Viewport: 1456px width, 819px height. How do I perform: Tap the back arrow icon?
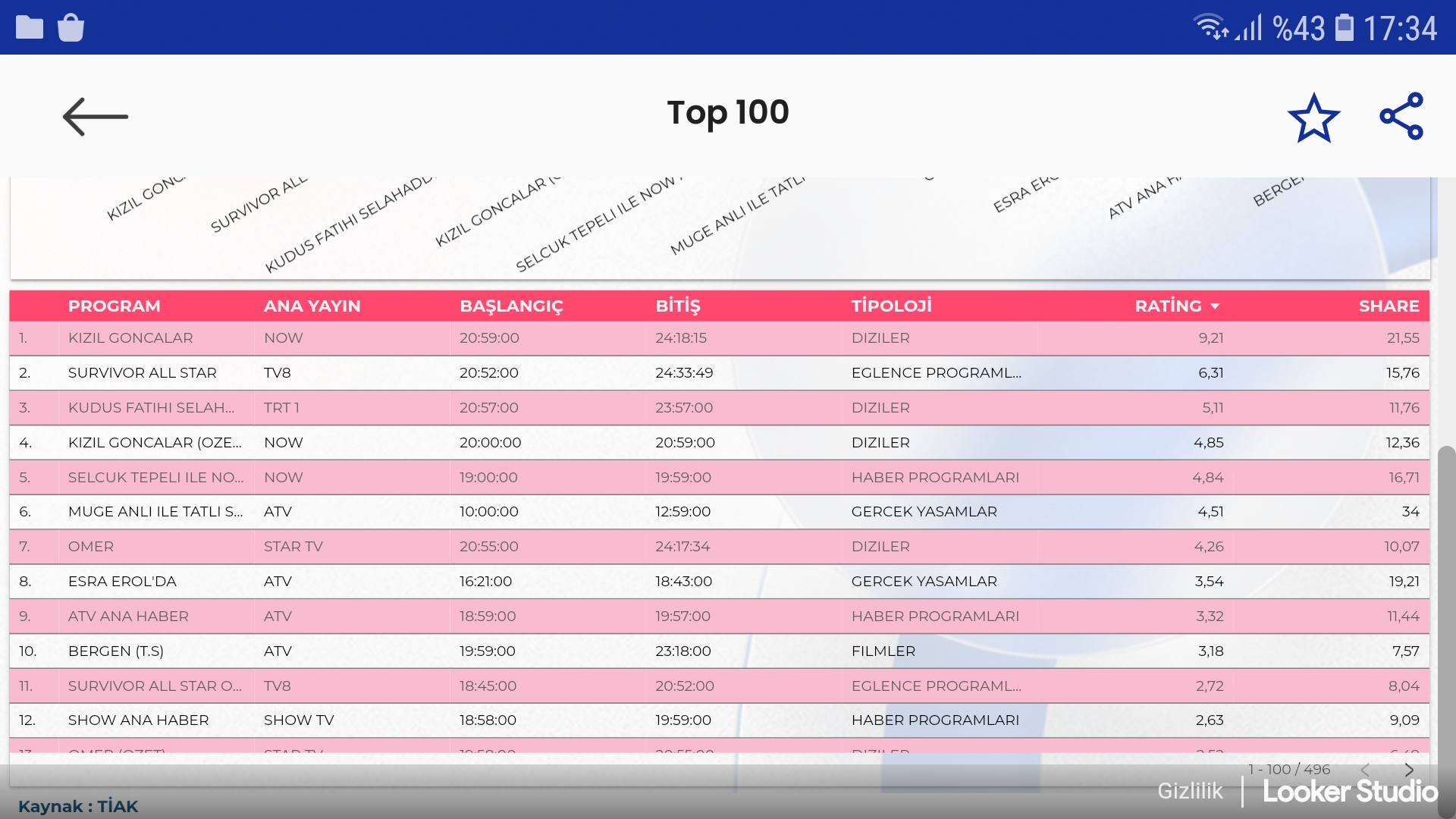pos(95,117)
